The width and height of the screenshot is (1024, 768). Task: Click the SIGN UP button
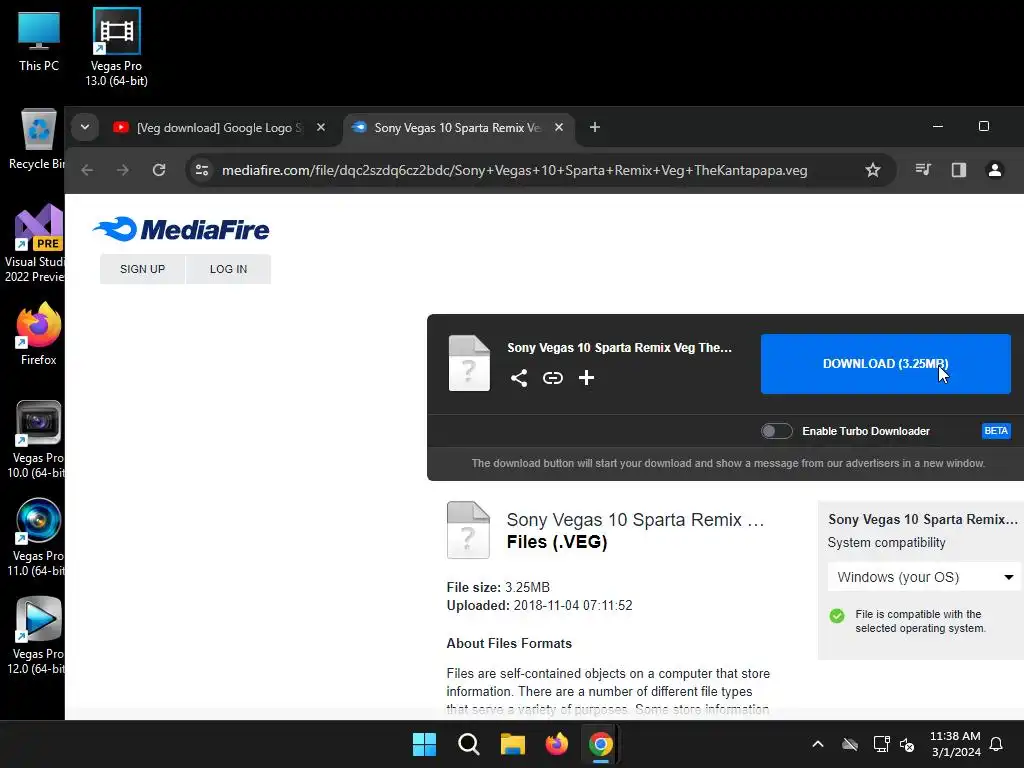click(142, 269)
